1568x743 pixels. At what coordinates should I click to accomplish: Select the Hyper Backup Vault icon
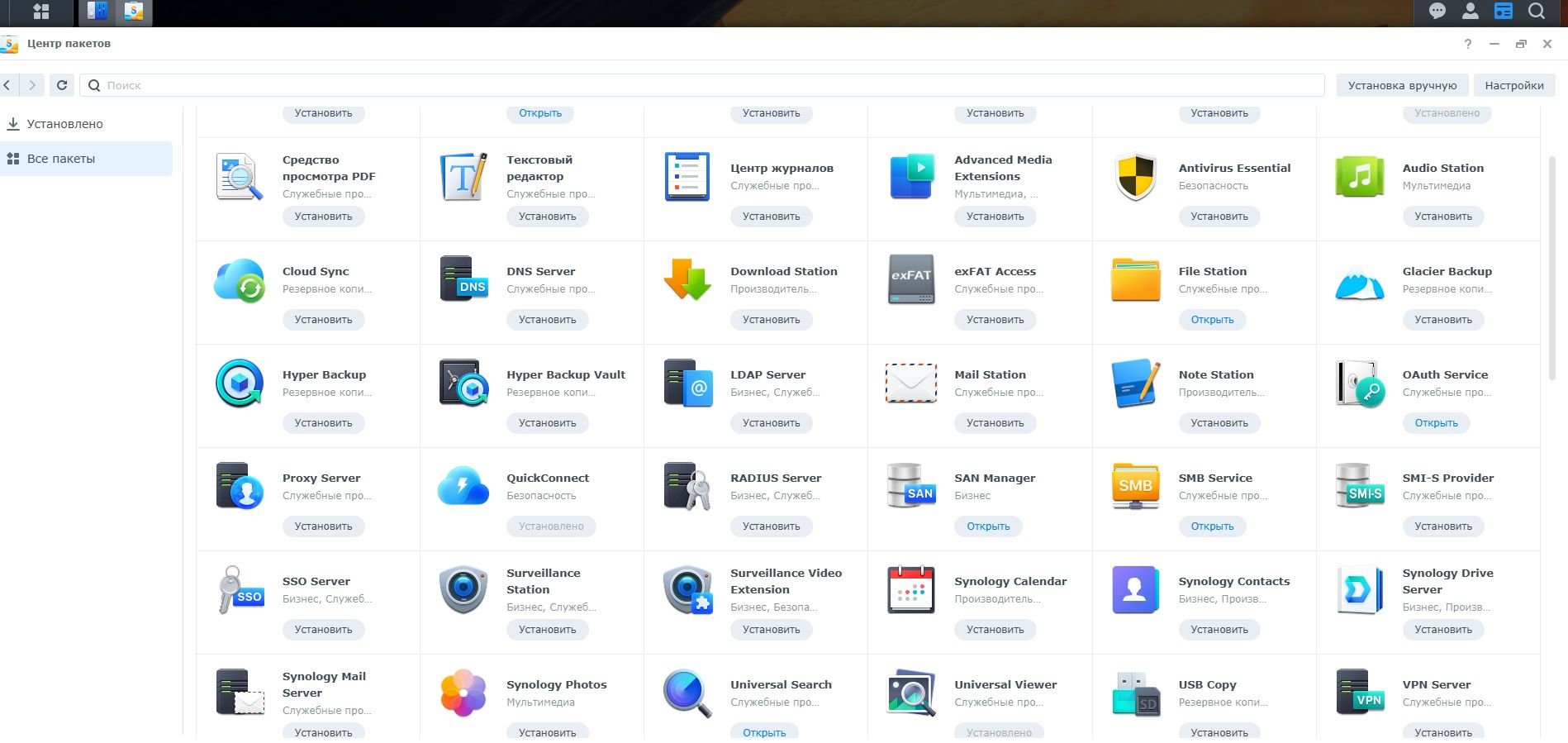(463, 383)
